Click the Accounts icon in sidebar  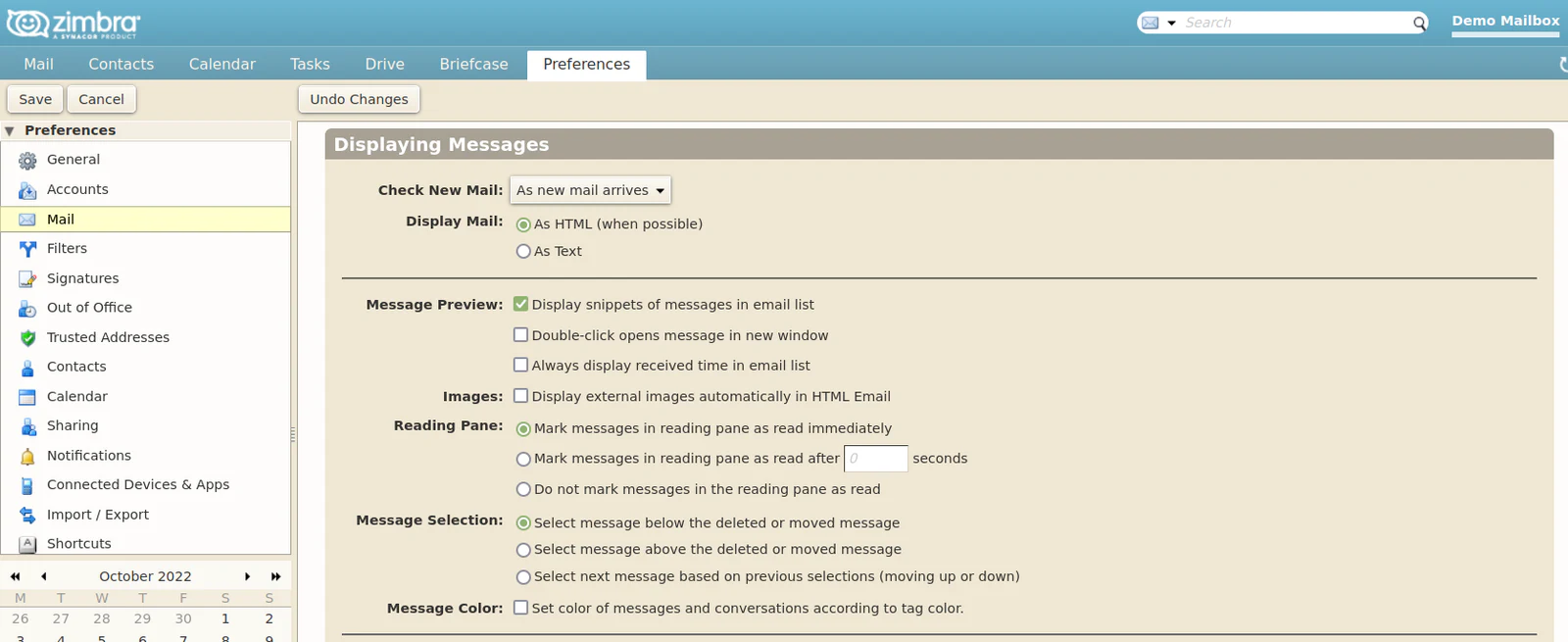click(27, 190)
